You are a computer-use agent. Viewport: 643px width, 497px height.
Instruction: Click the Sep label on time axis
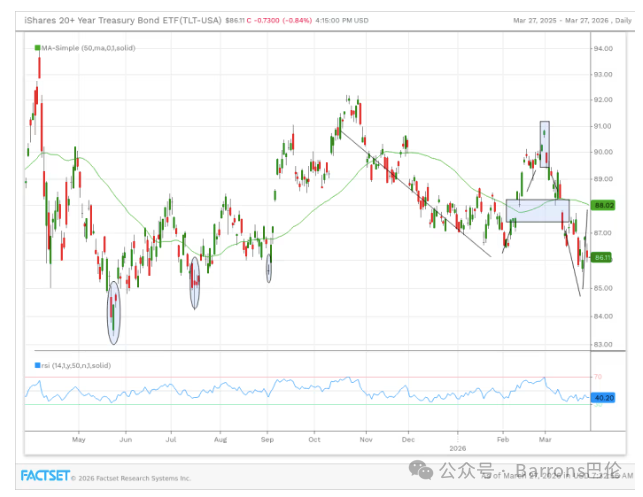pos(267,440)
